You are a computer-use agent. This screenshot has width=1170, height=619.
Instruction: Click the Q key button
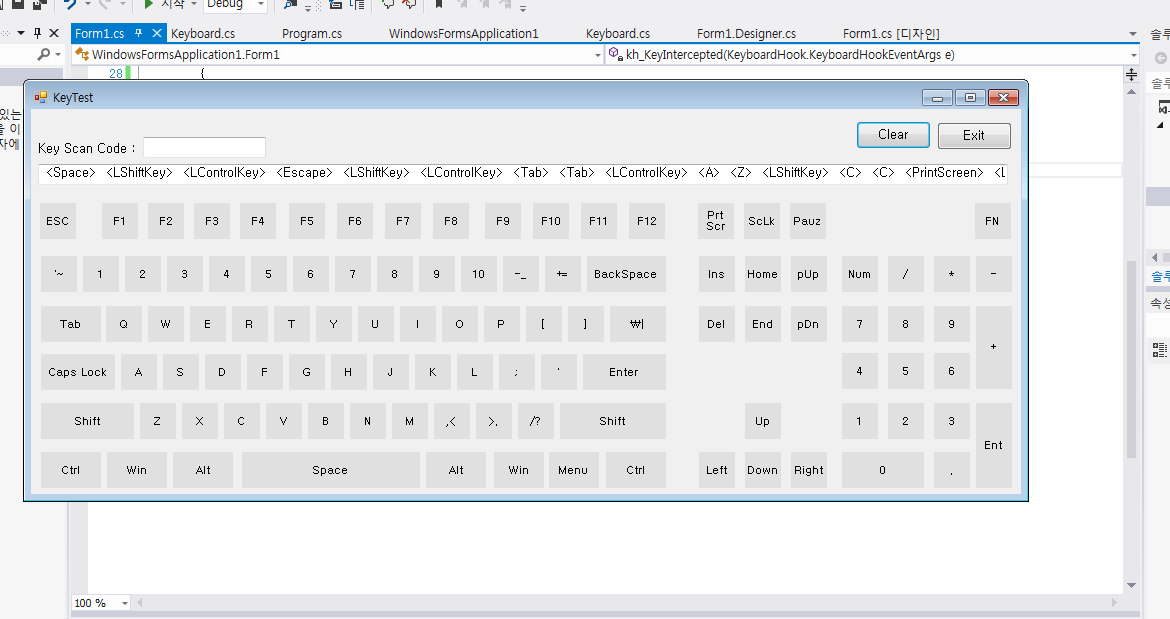click(124, 324)
